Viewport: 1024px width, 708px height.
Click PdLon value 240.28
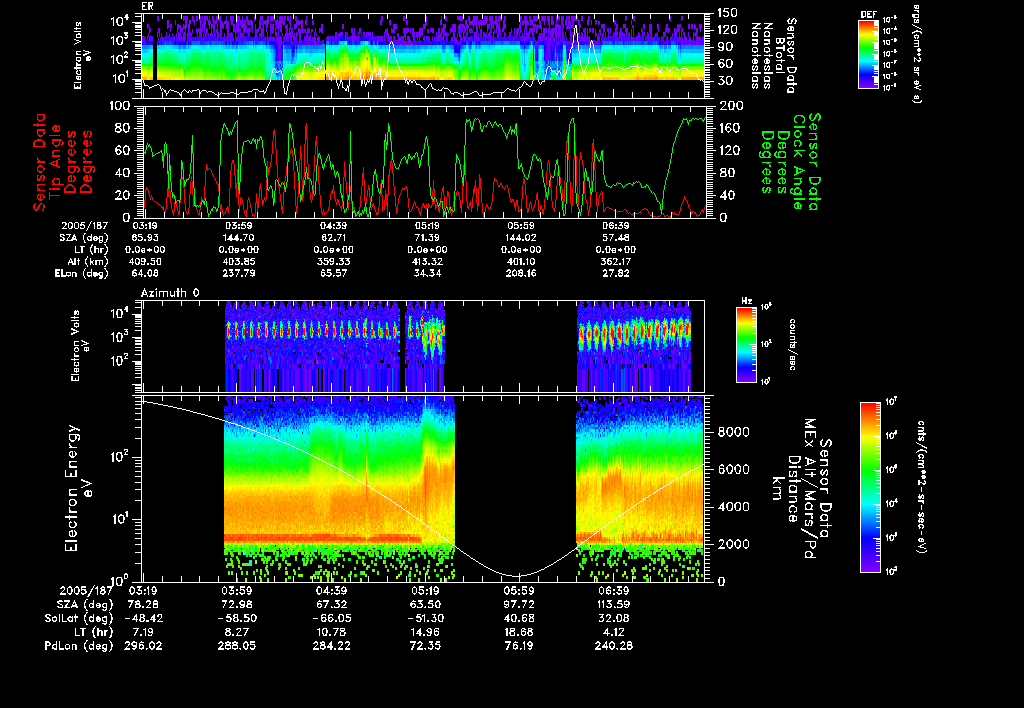[x=613, y=645]
